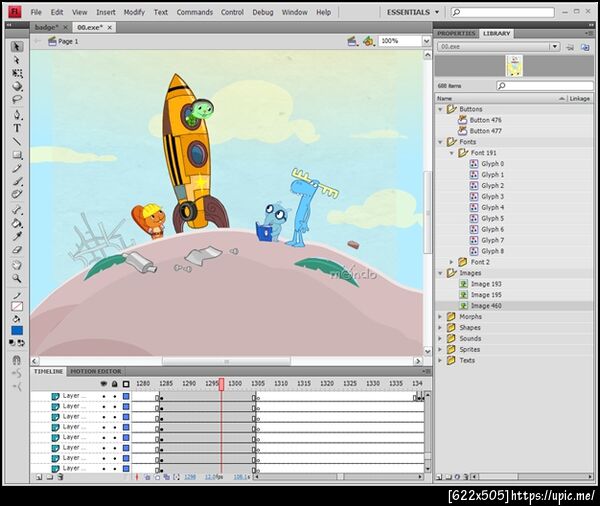Open the ESSENTIALS workspace dropdown
This screenshot has width=600, height=506.
click(x=412, y=12)
